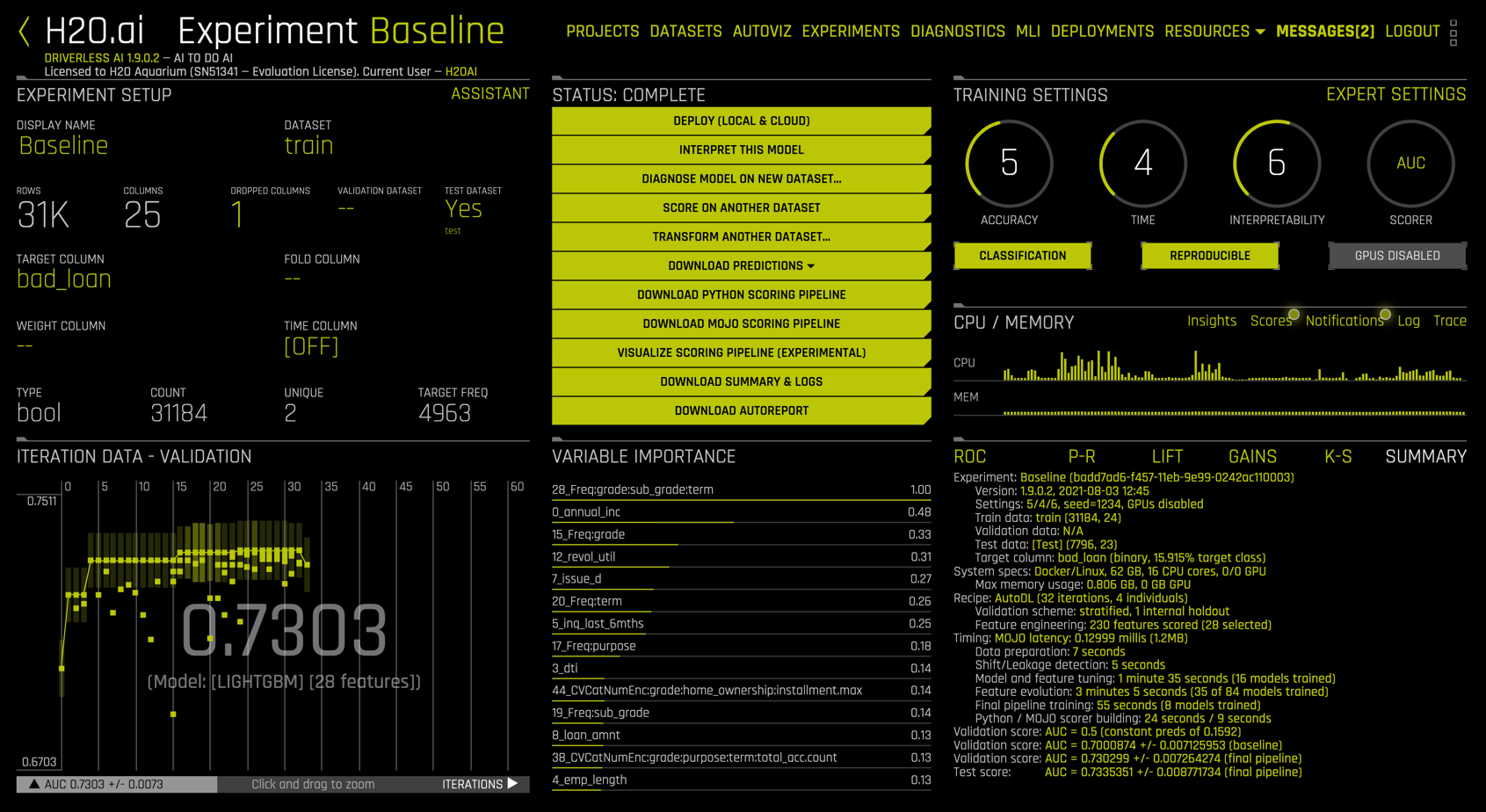Click the AUC triangle marker below the chart
Screen dimensions: 1486x812
[x=34, y=784]
